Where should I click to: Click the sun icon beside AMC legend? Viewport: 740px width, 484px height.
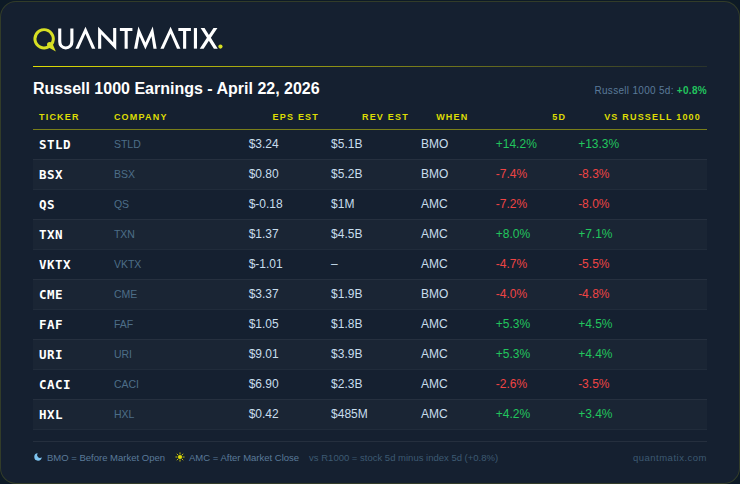point(180,457)
